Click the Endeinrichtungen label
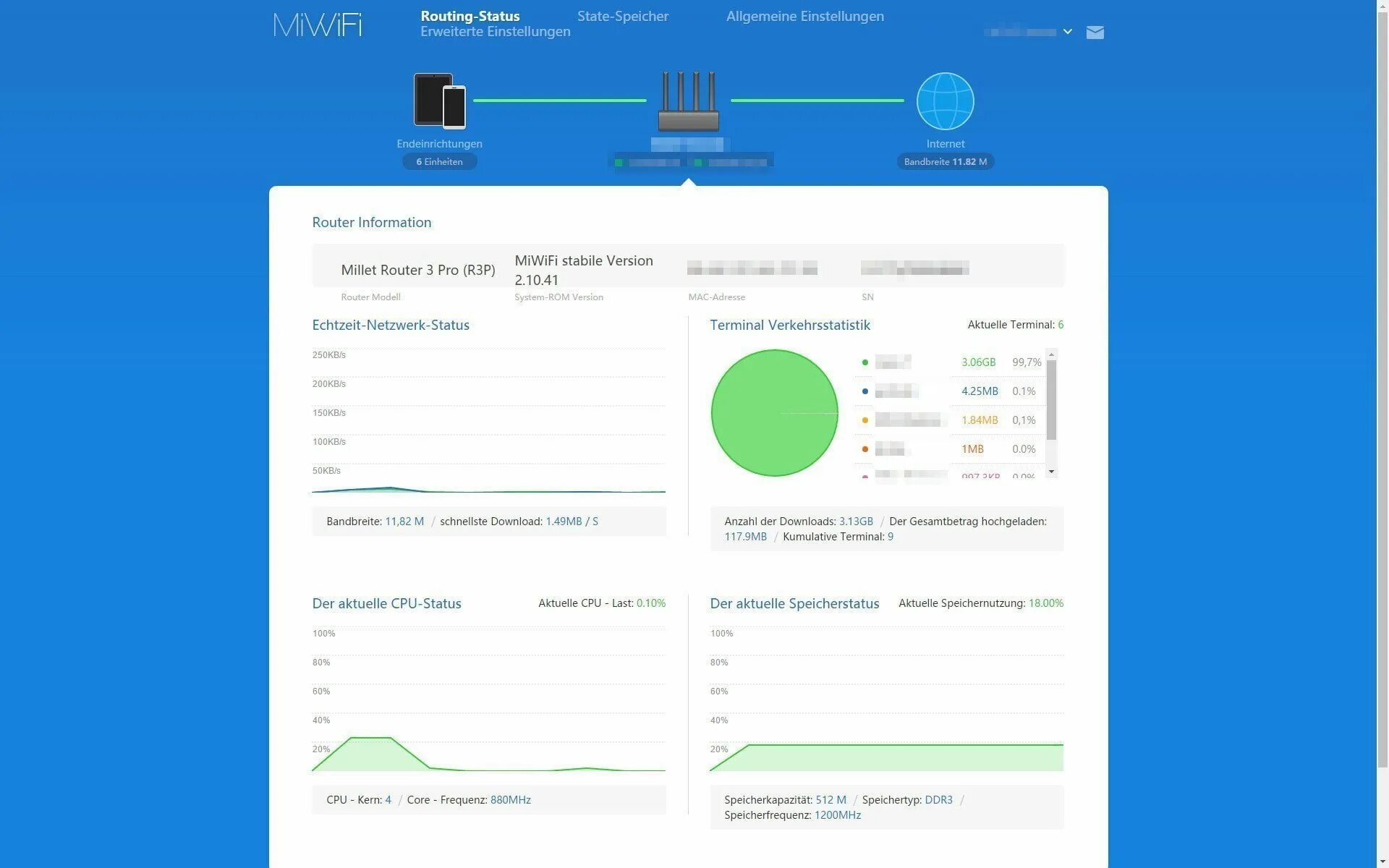 click(x=439, y=144)
